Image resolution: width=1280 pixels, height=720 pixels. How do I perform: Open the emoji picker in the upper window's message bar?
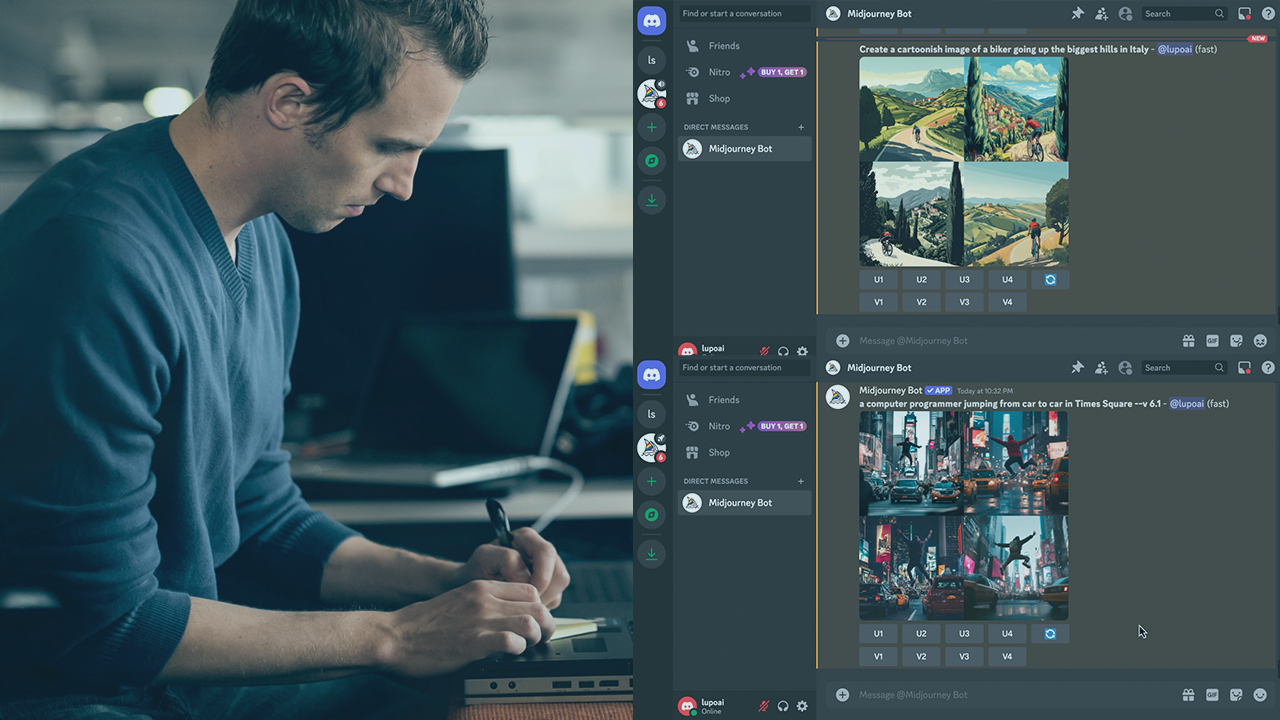click(x=1260, y=341)
